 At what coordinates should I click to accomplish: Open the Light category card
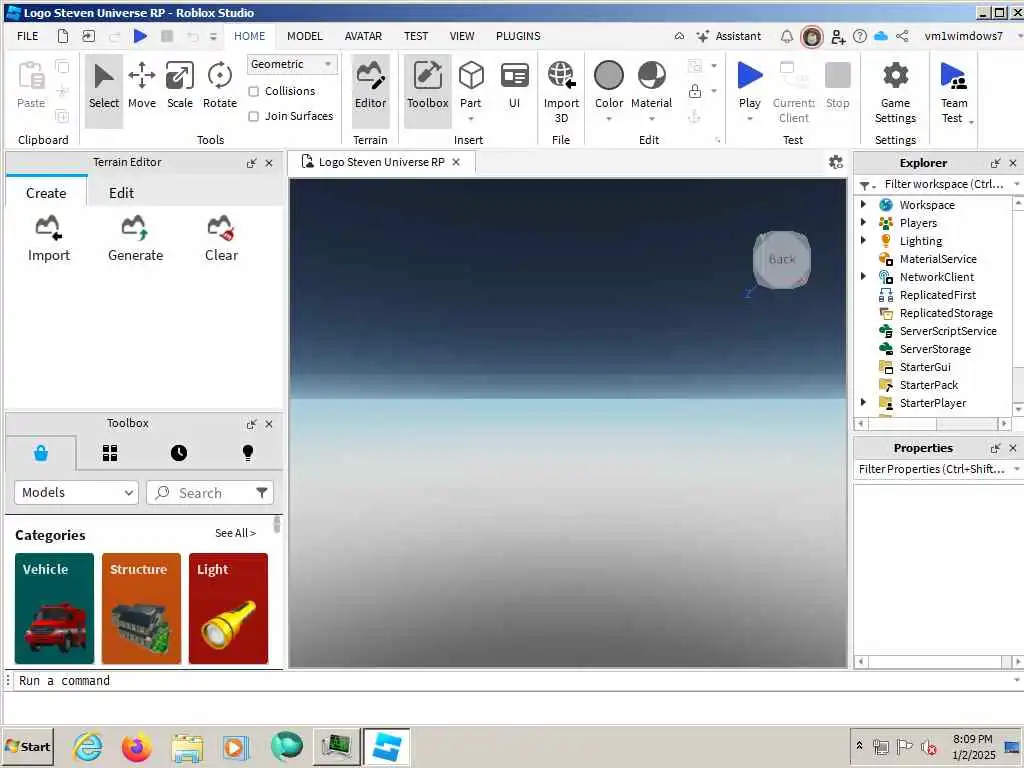coord(228,608)
